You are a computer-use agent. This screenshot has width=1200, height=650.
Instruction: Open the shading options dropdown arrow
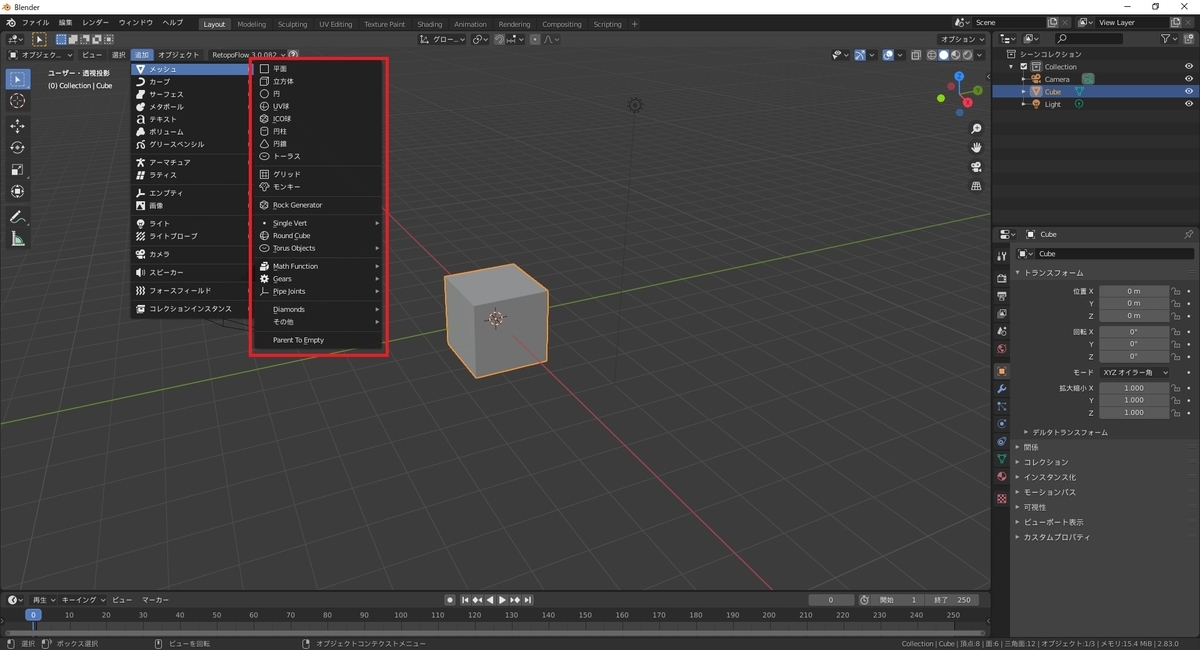(982, 55)
